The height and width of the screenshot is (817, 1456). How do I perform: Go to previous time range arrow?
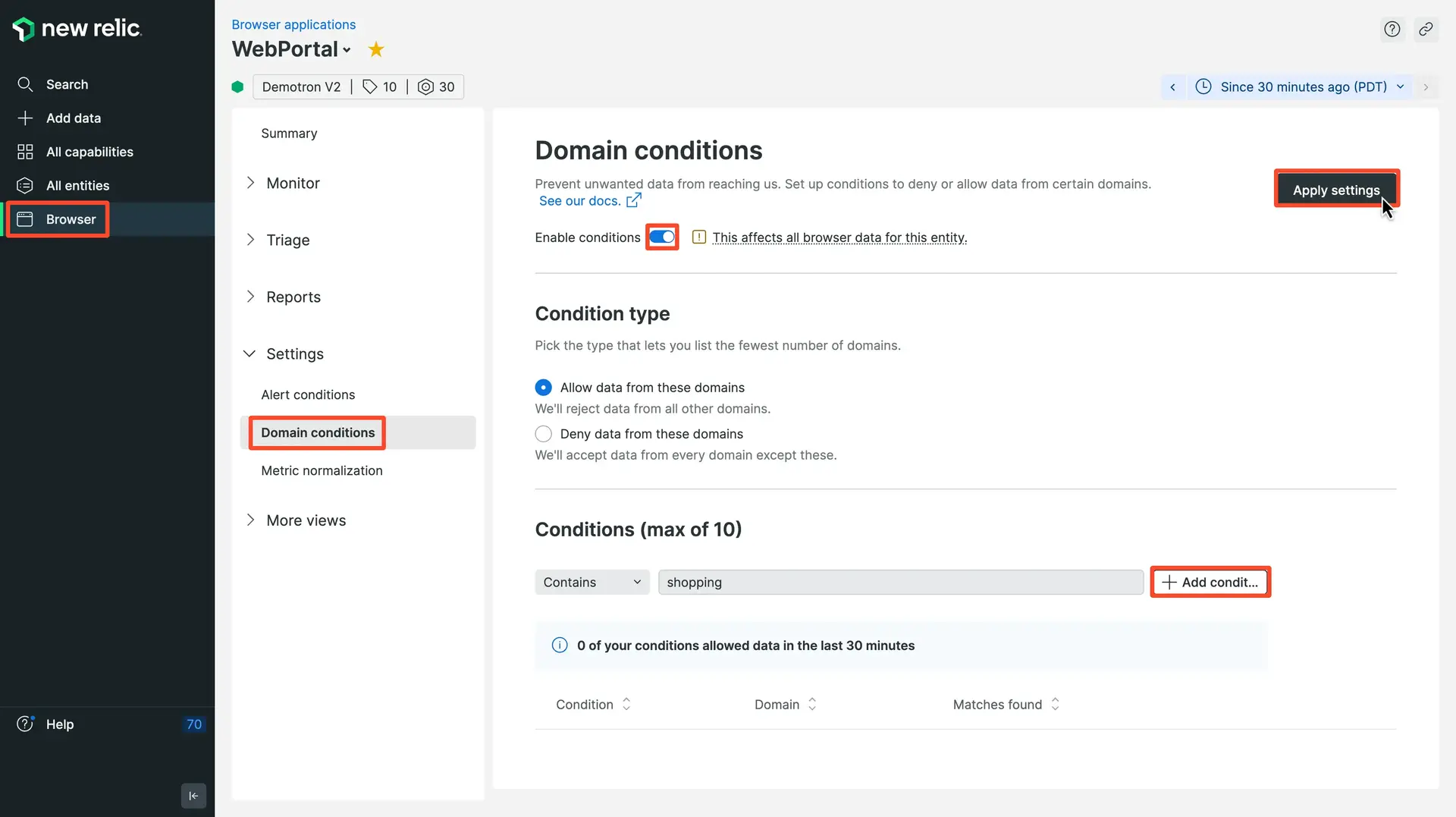1172,87
